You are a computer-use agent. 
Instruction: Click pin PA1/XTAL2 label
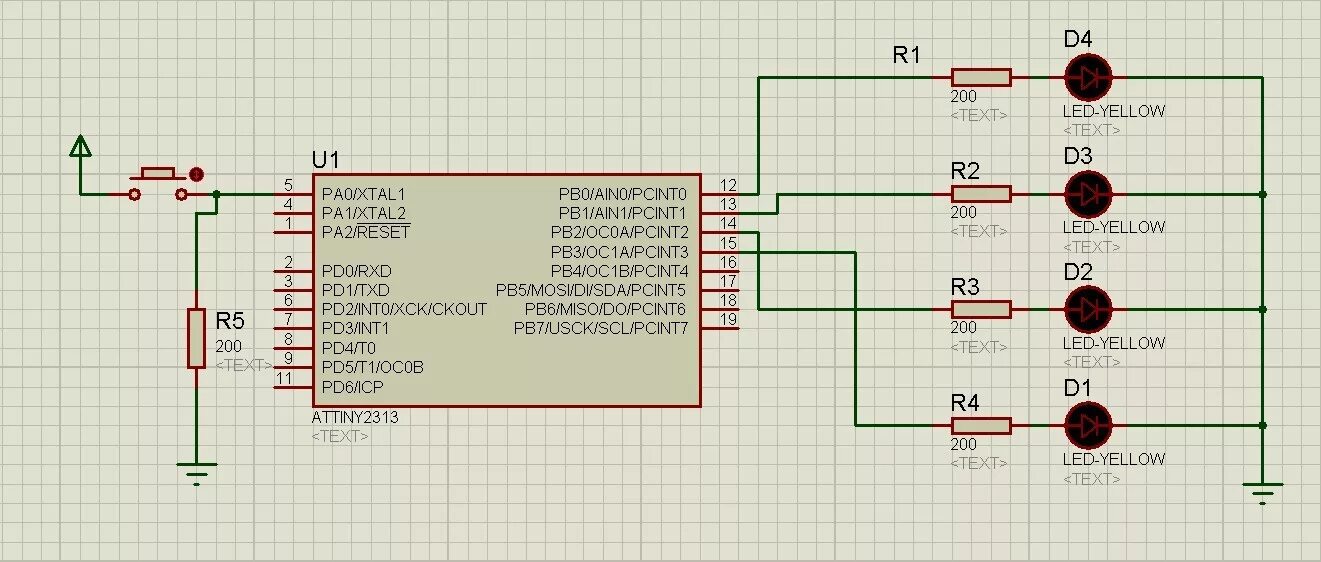click(x=364, y=213)
